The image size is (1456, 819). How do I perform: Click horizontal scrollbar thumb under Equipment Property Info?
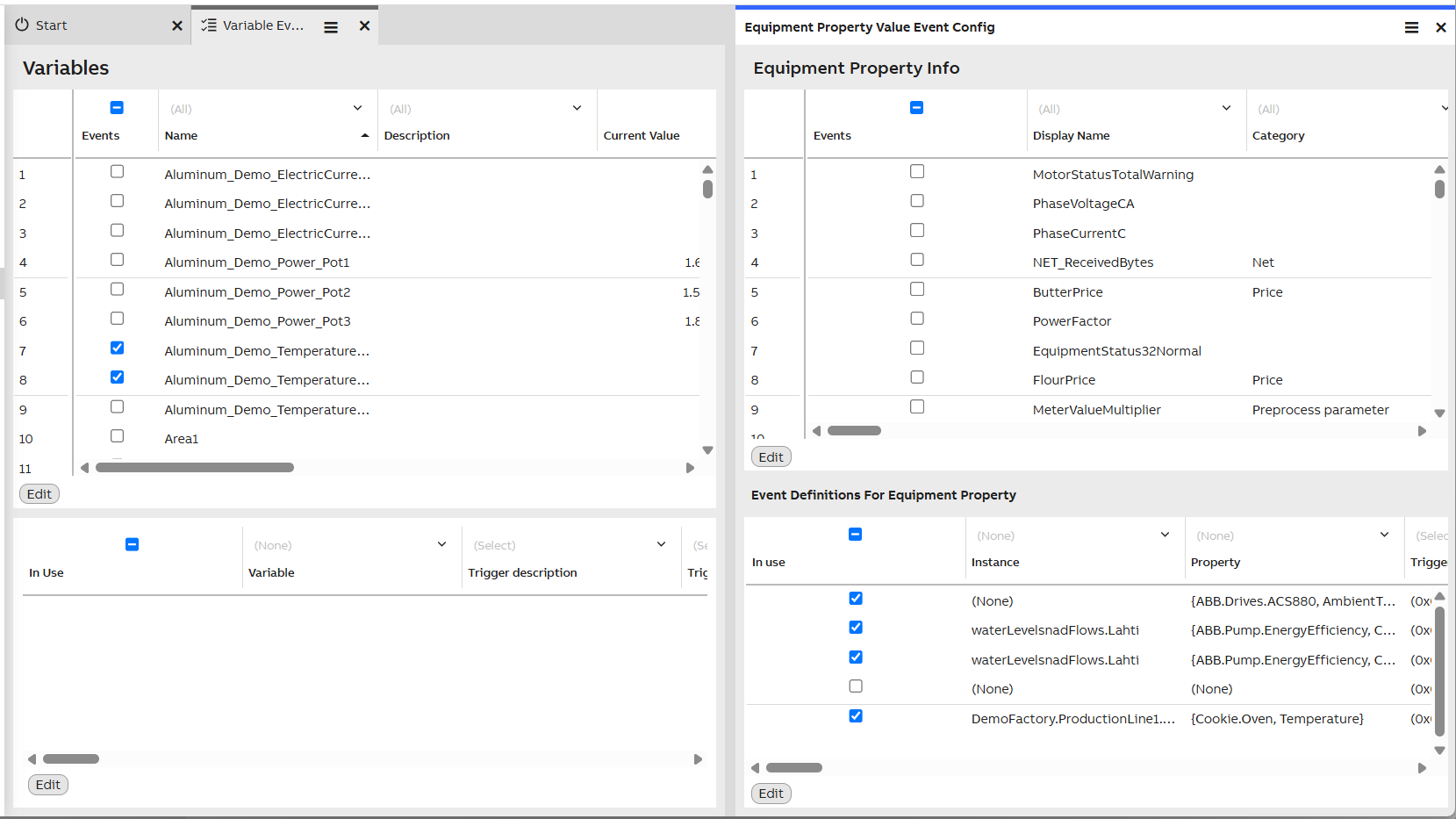click(854, 431)
